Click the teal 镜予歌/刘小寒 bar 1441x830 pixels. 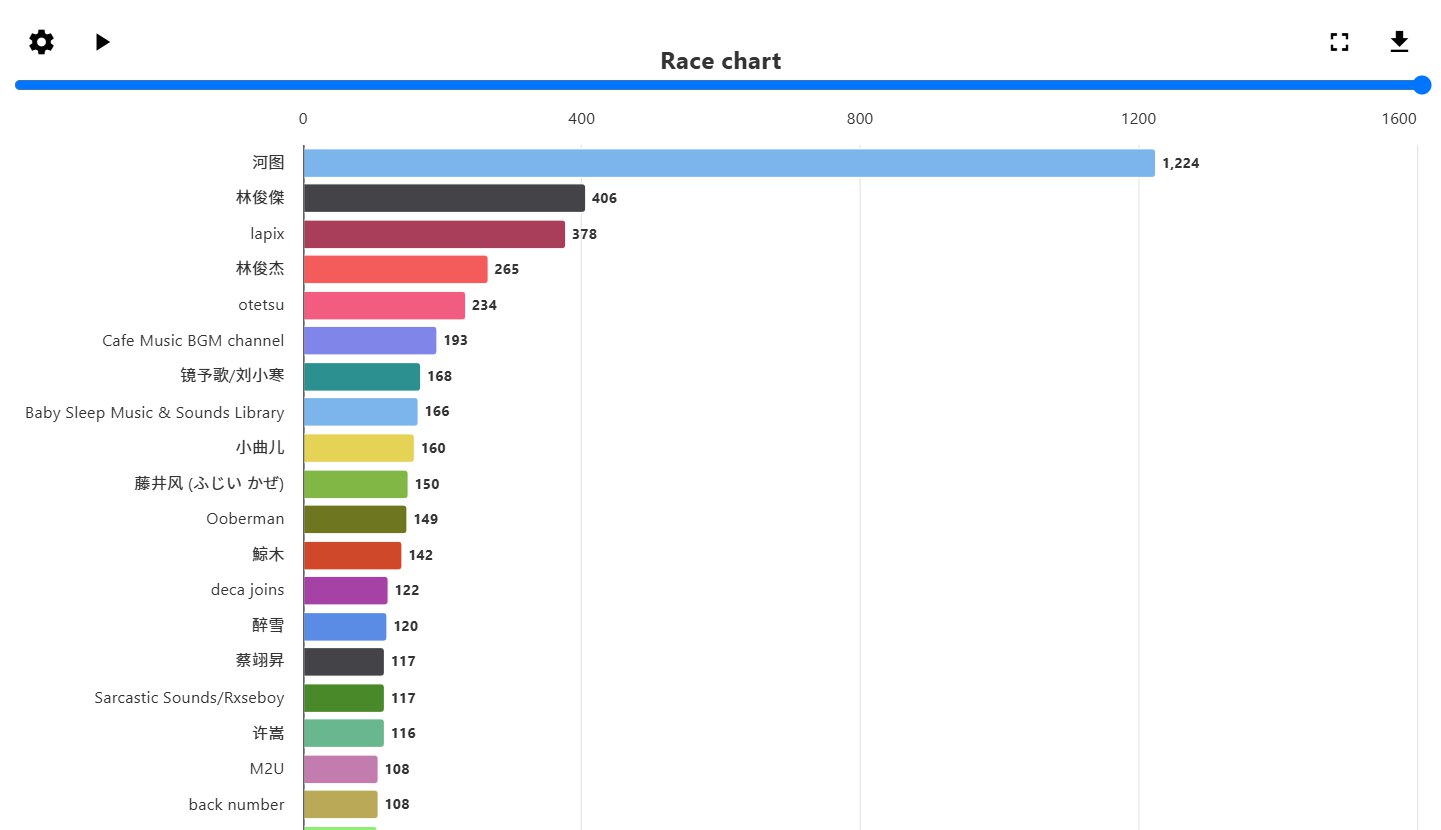(x=361, y=376)
